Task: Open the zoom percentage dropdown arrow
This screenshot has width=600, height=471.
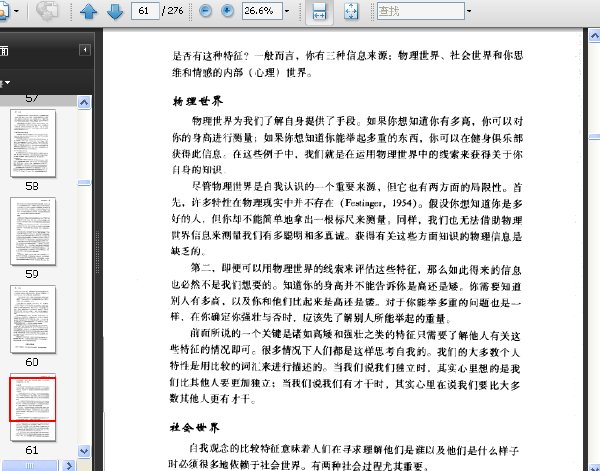Action: (x=287, y=11)
